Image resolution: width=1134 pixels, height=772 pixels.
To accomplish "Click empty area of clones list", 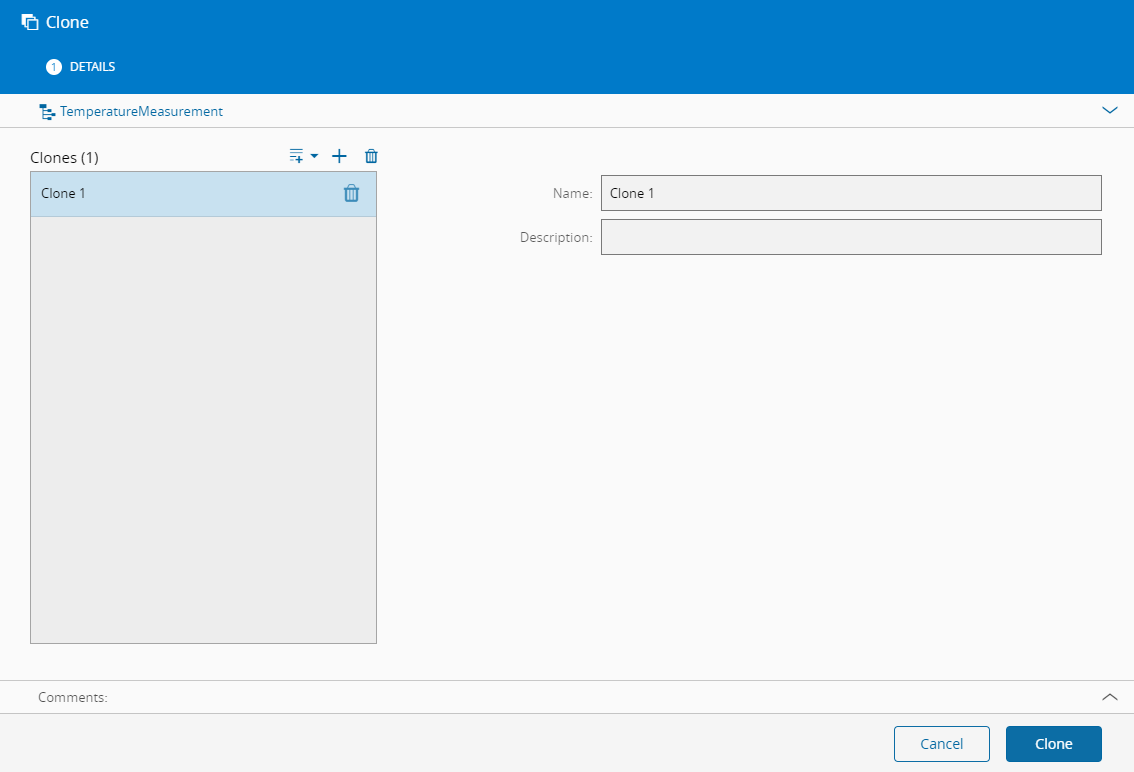I will 203,430.
